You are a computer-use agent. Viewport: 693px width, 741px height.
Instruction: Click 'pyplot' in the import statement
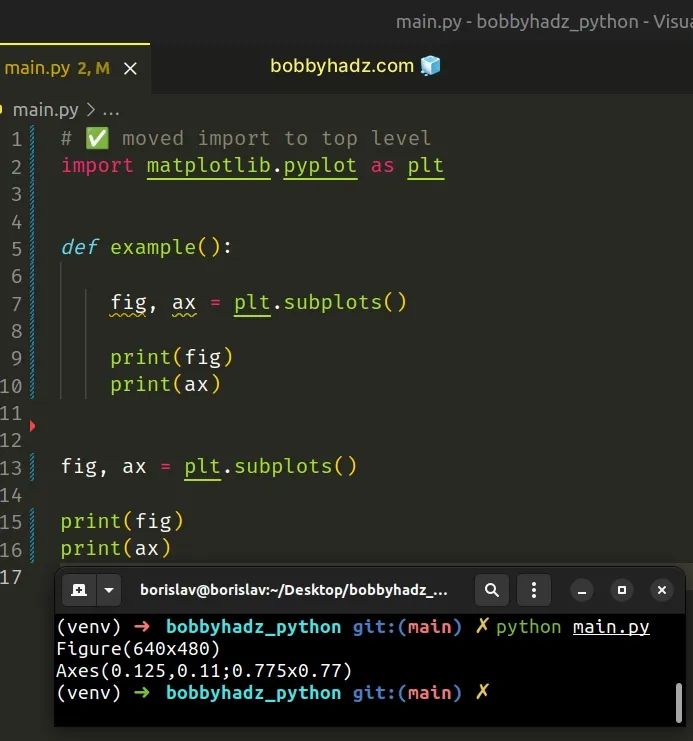tap(320, 166)
